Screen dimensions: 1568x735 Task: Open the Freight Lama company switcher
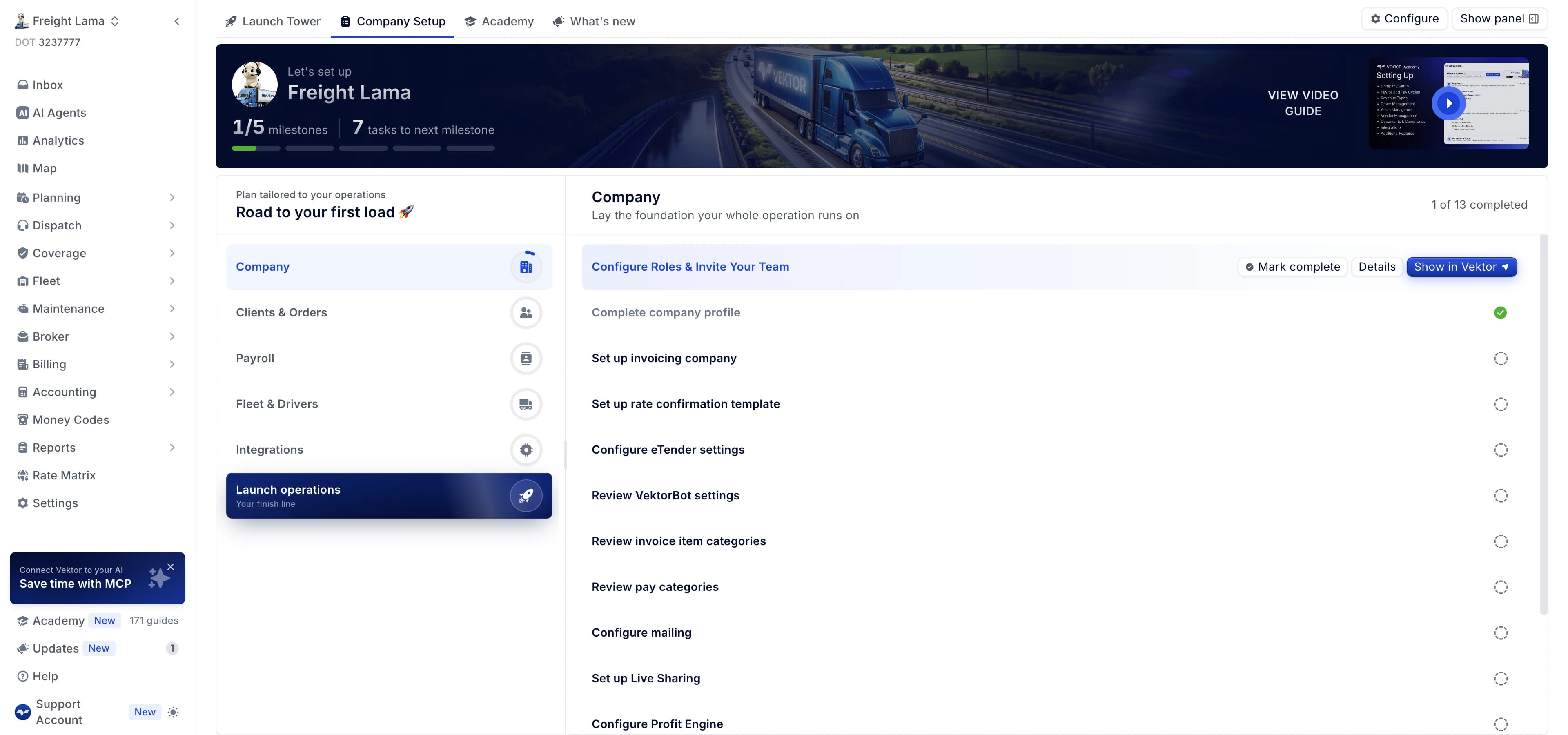(x=67, y=21)
